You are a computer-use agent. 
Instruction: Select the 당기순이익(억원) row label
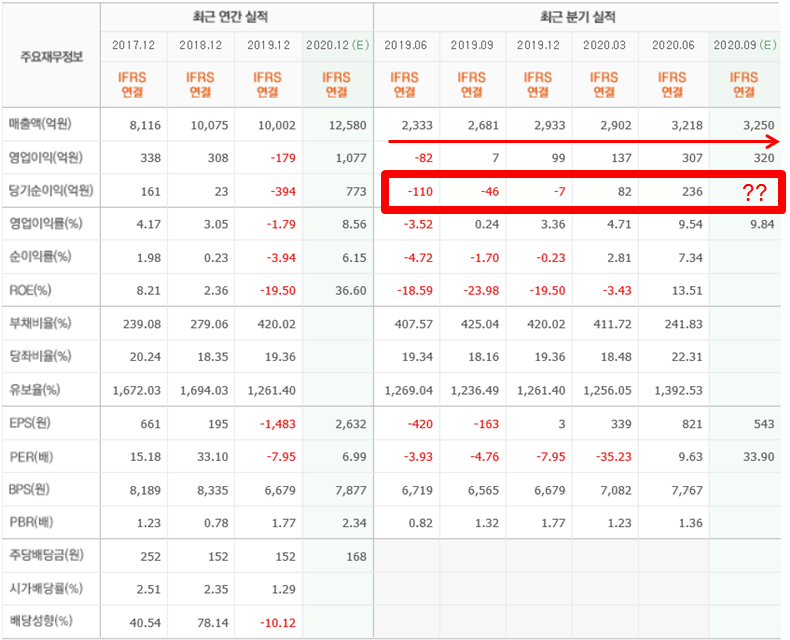click(51, 191)
